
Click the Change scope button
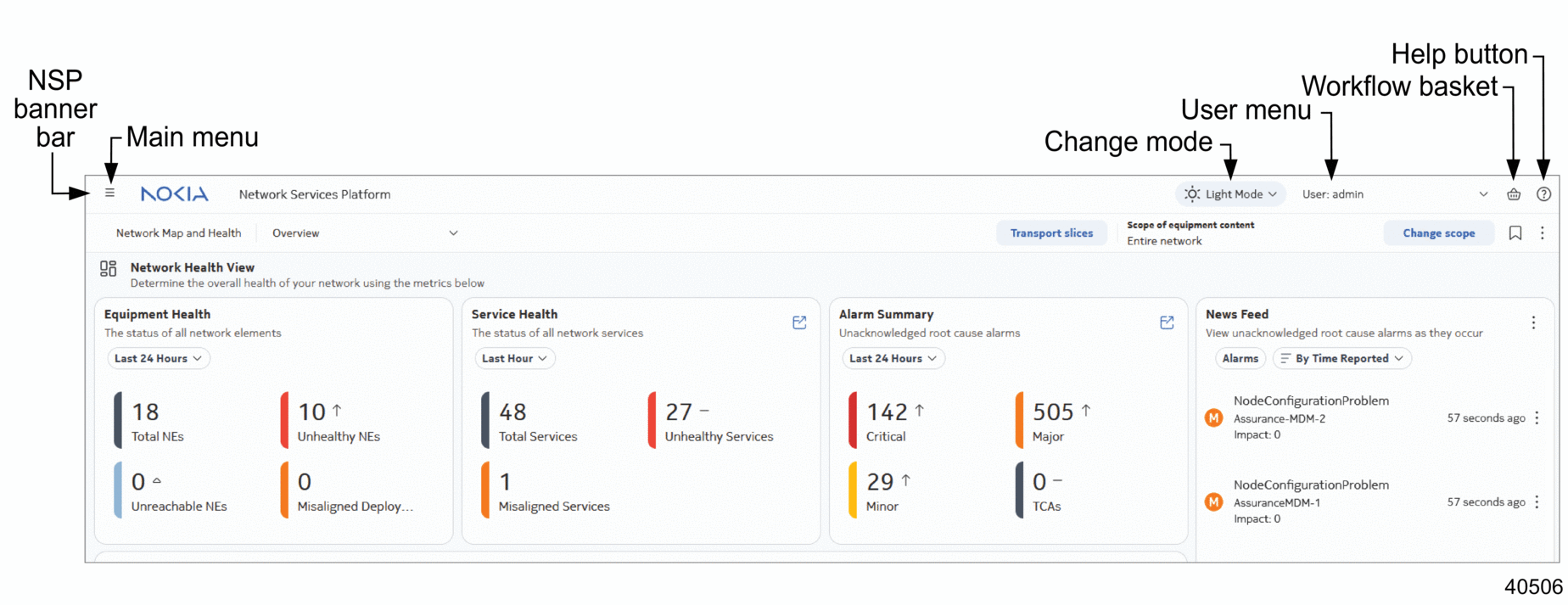point(1438,233)
